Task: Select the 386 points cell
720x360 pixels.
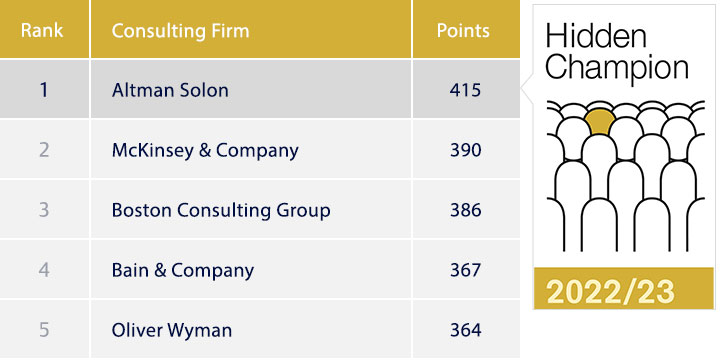Action: (x=465, y=210)
